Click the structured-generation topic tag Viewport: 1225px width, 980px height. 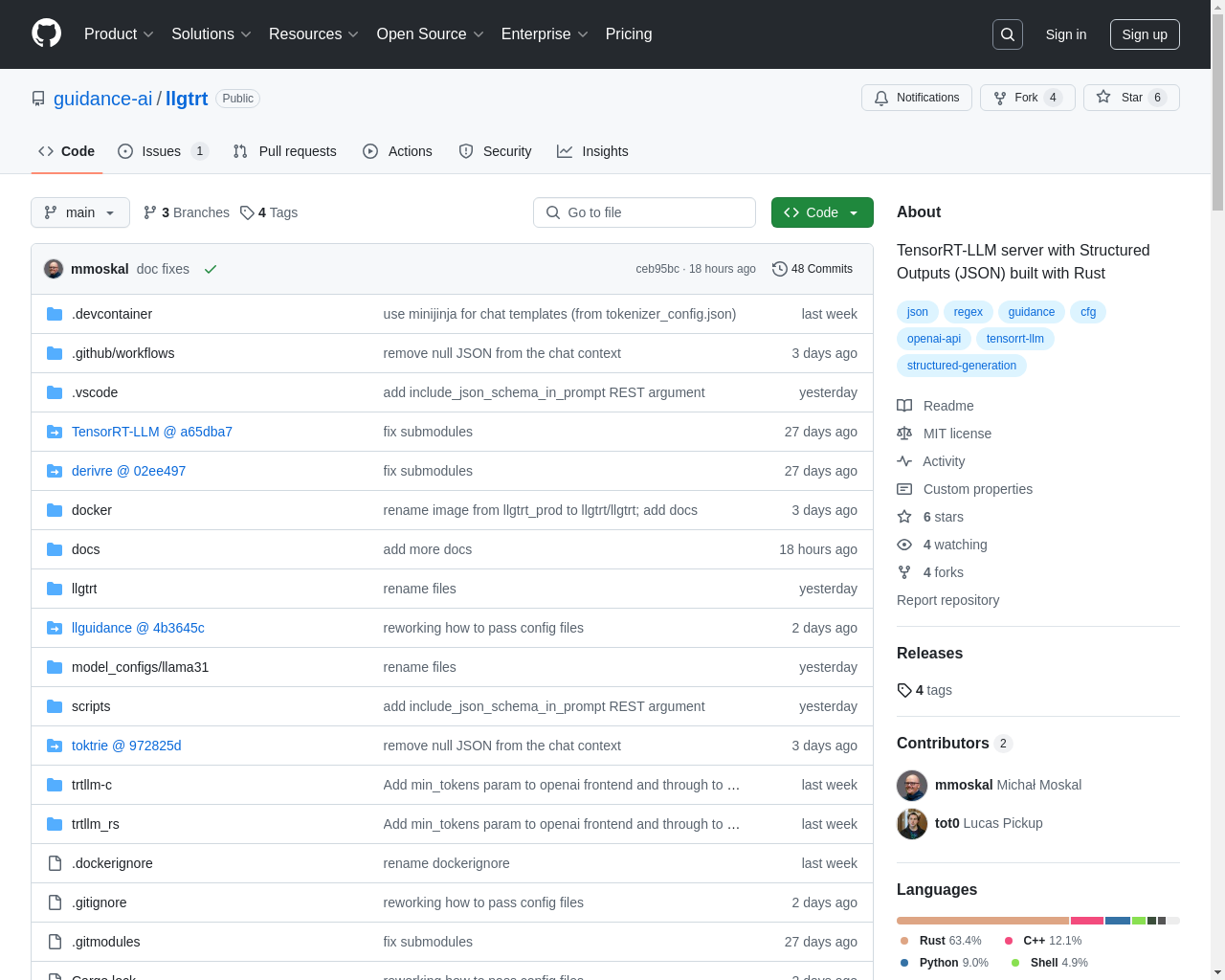[962, 366]
